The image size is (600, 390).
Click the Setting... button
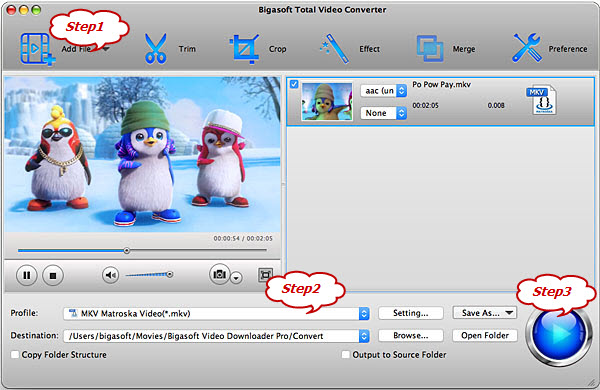pos(411,313)
